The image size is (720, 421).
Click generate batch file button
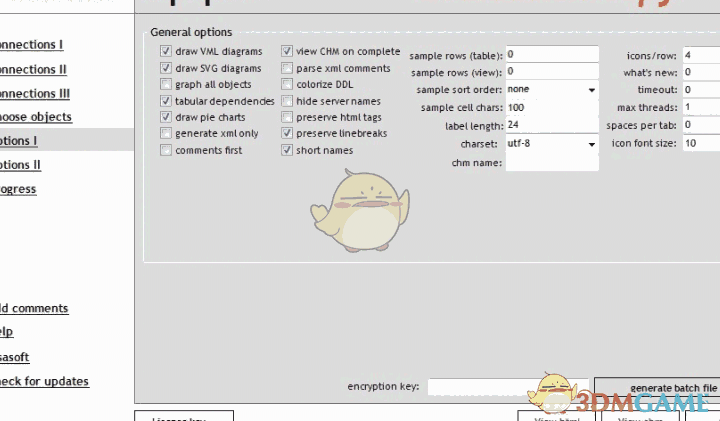[x=658, y=388]
